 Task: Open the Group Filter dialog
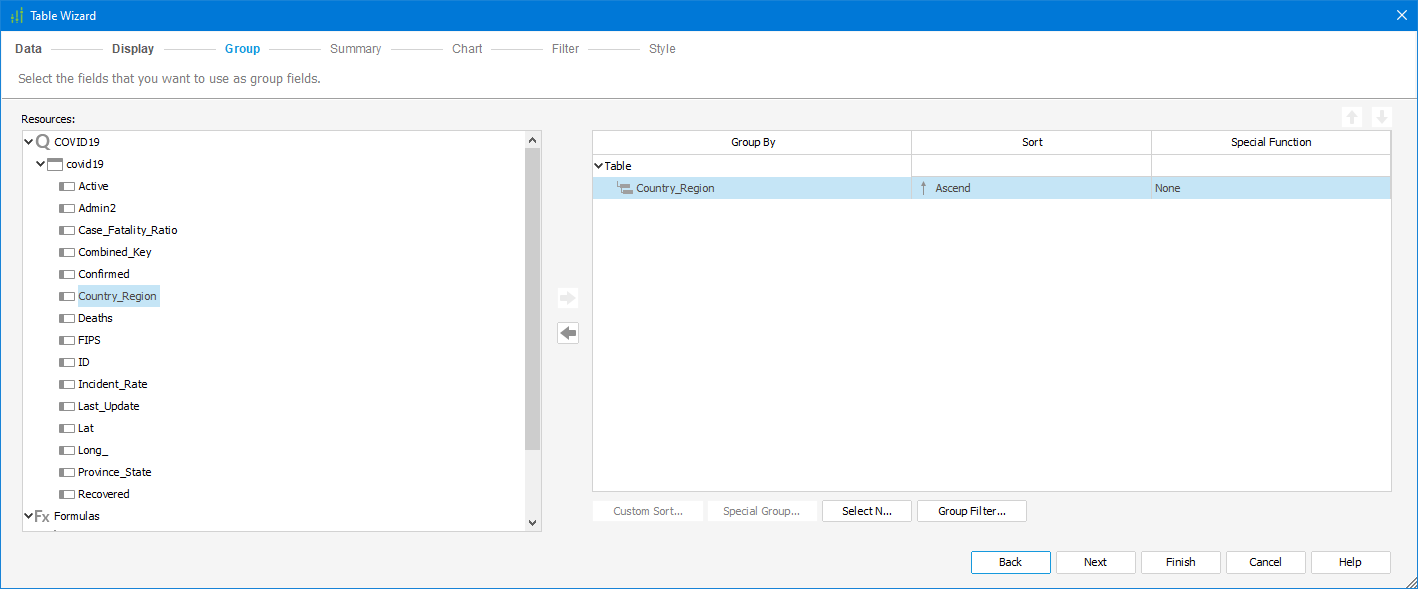tap(971, 511)
